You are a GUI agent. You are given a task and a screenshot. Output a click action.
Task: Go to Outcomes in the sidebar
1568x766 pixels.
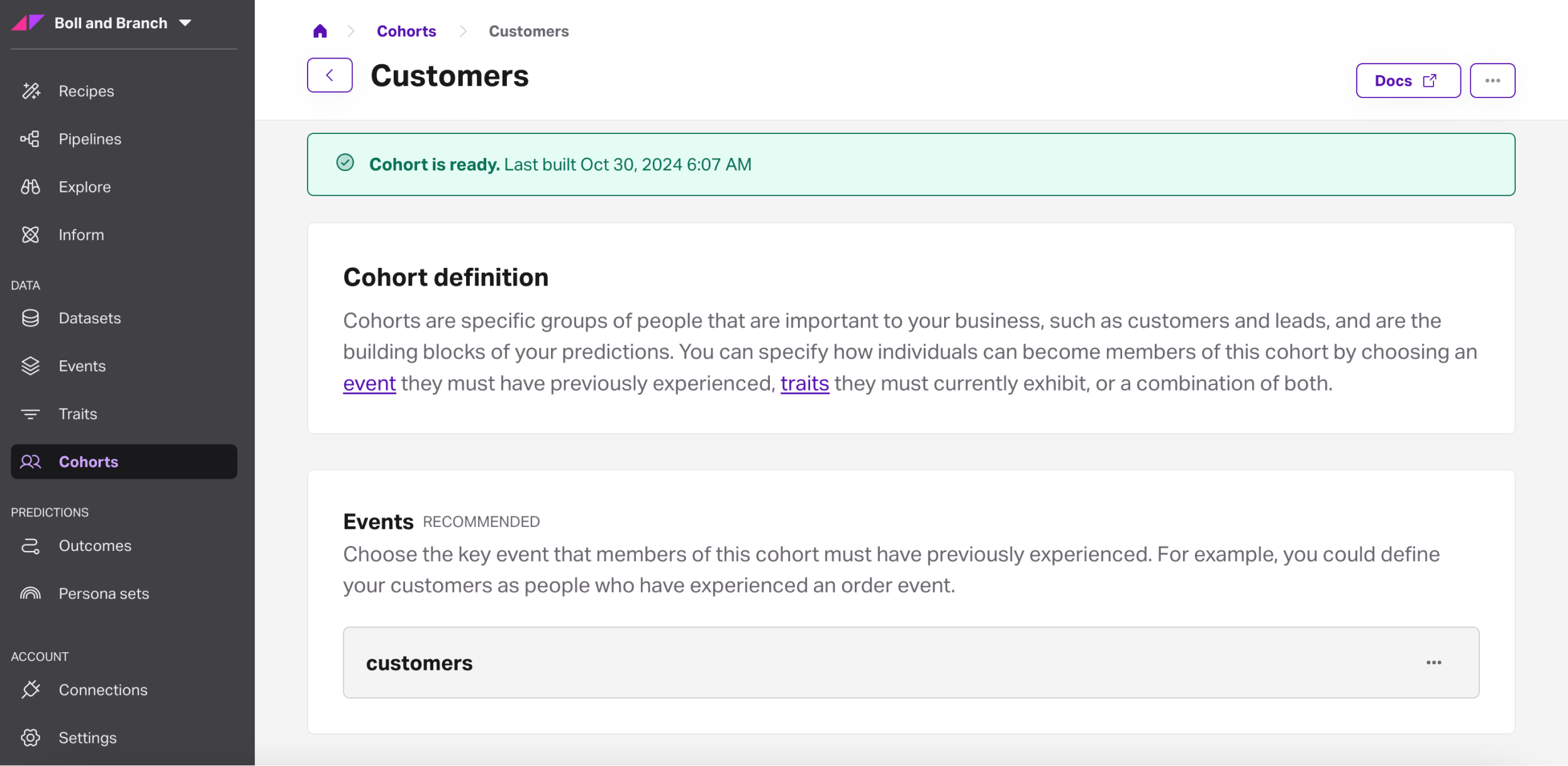click(x=95, y=546)
